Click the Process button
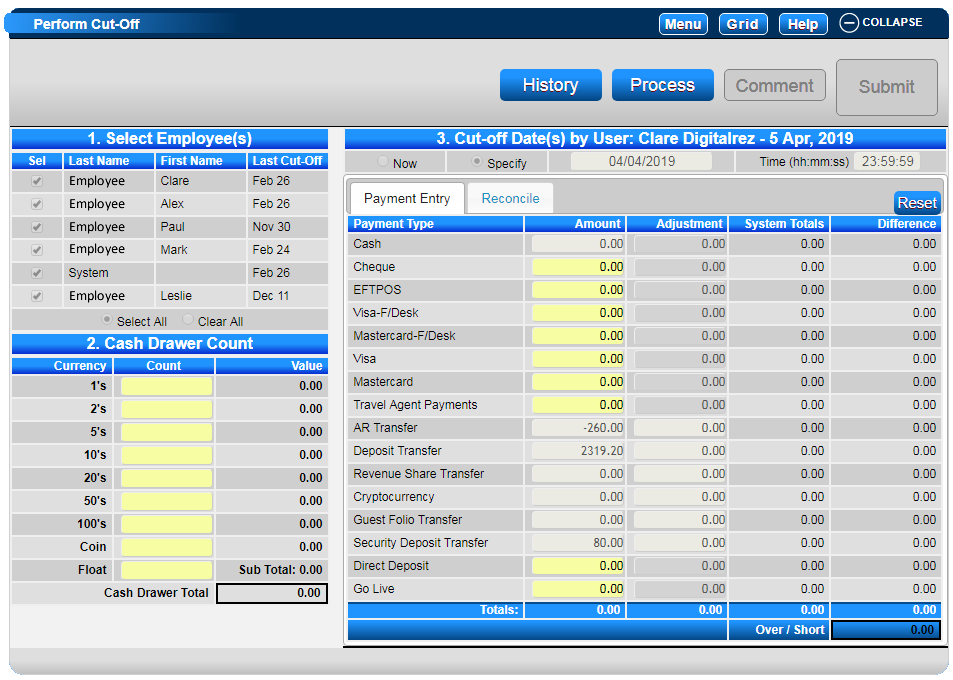The width and height of the screenshot is (953, 680). click(662, 85)
